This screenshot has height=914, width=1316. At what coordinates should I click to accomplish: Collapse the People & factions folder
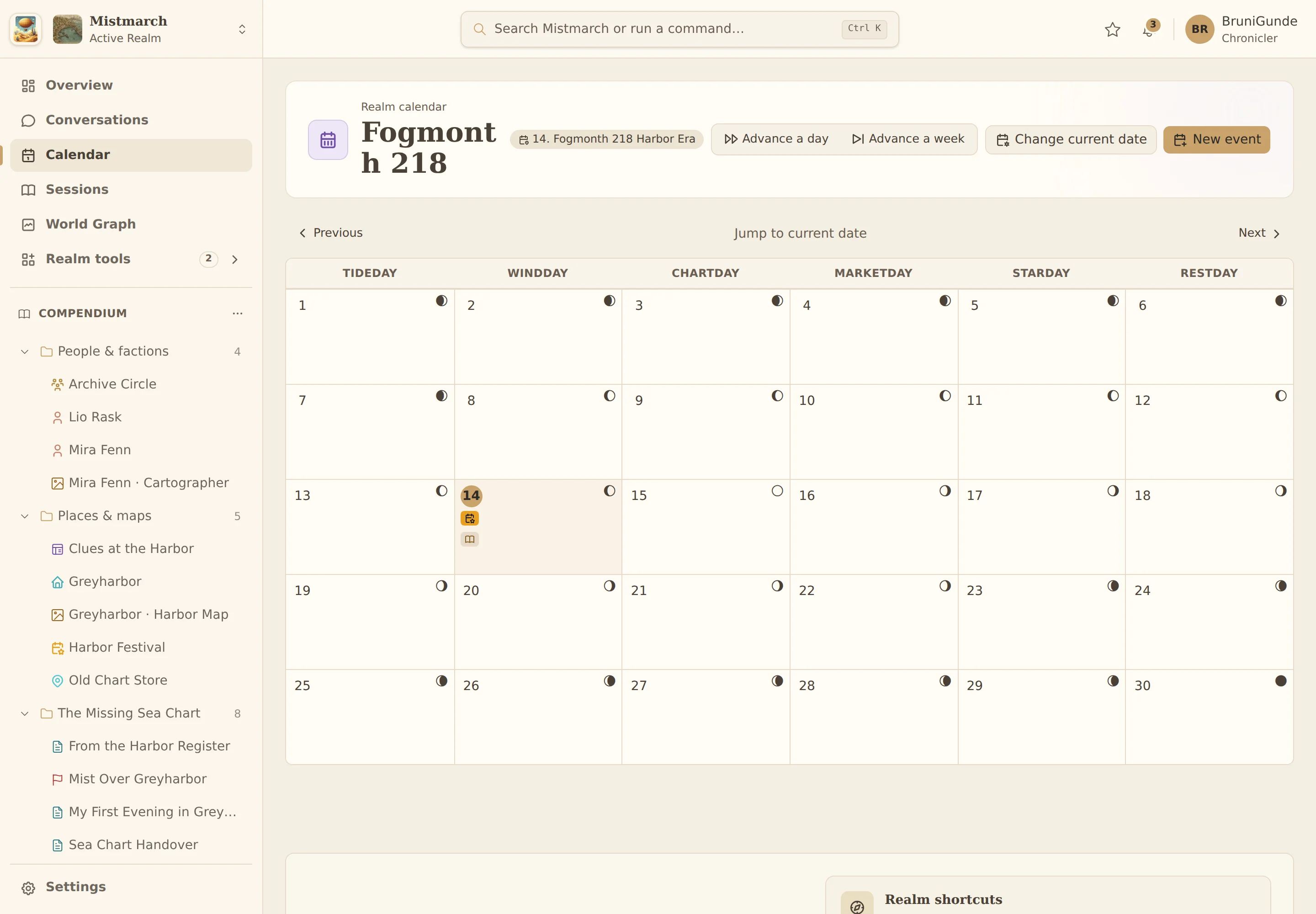[x=25, y=351]
